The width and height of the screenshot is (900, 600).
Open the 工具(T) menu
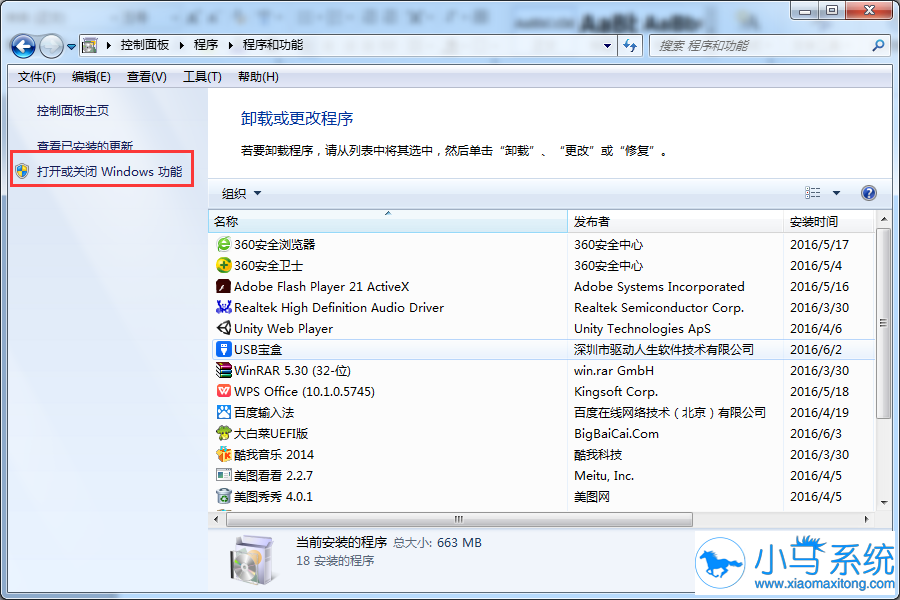click(x=202, y=77)
